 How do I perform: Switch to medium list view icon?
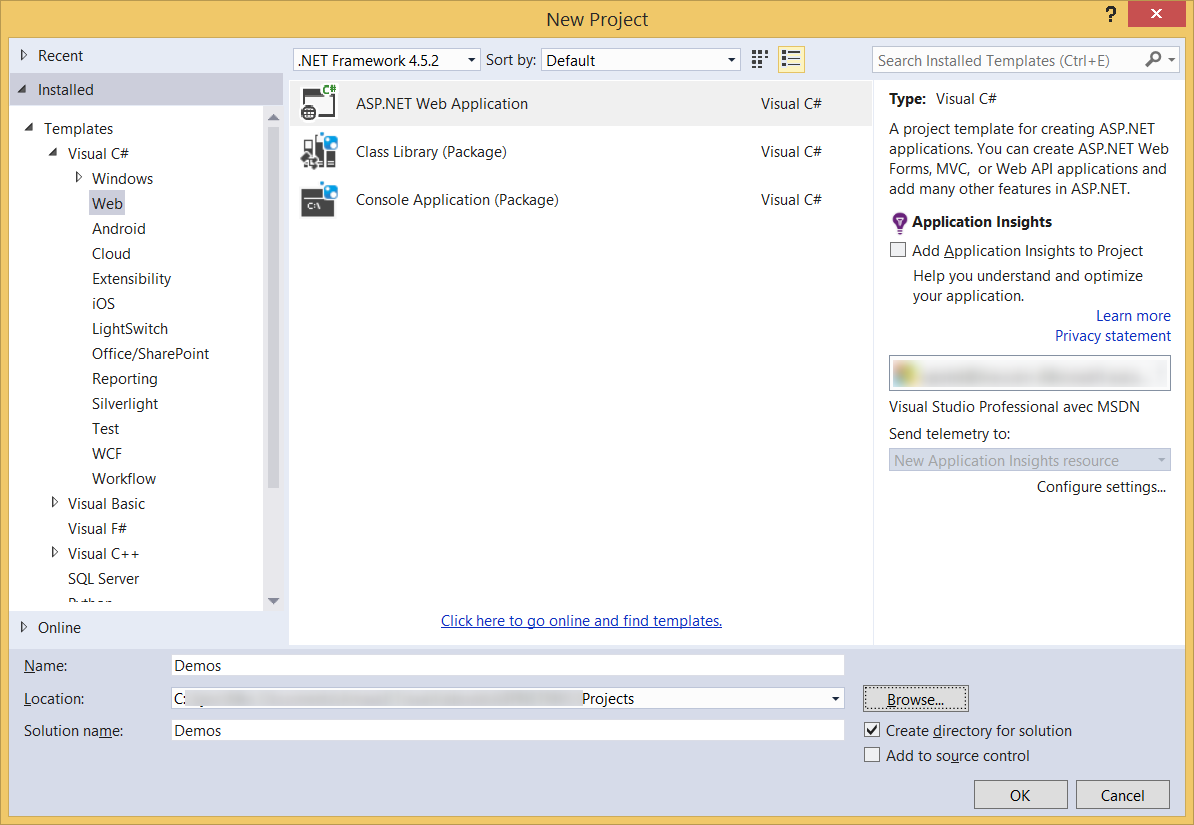791,60
